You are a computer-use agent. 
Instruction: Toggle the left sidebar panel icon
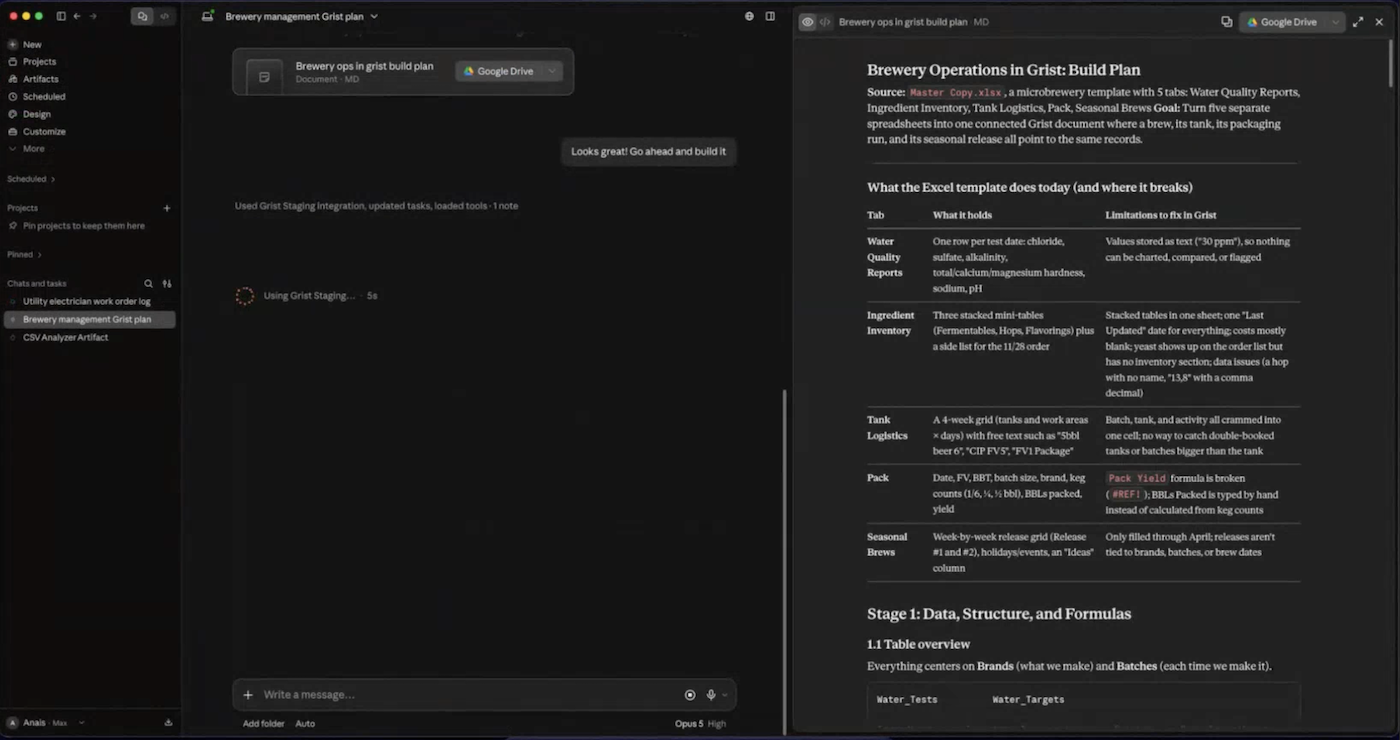pyautogui.click(x=61, y=16)
